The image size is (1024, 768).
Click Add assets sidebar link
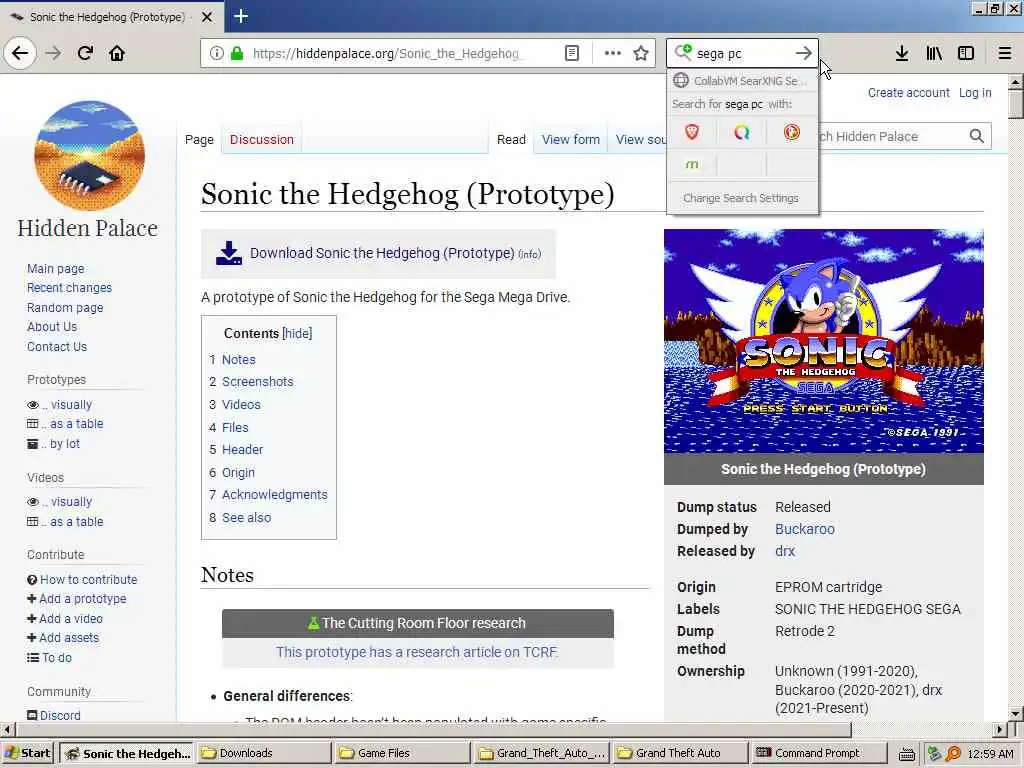coord(63,637)
